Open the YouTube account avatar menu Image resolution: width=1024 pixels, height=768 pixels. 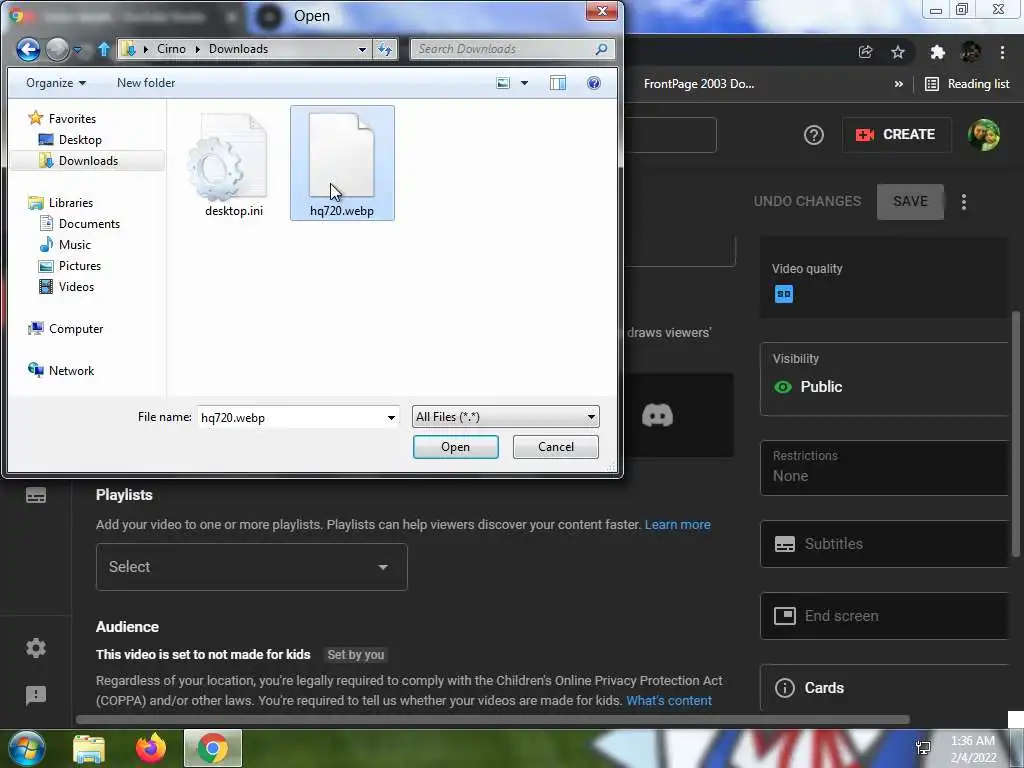(x=984, y=135)
